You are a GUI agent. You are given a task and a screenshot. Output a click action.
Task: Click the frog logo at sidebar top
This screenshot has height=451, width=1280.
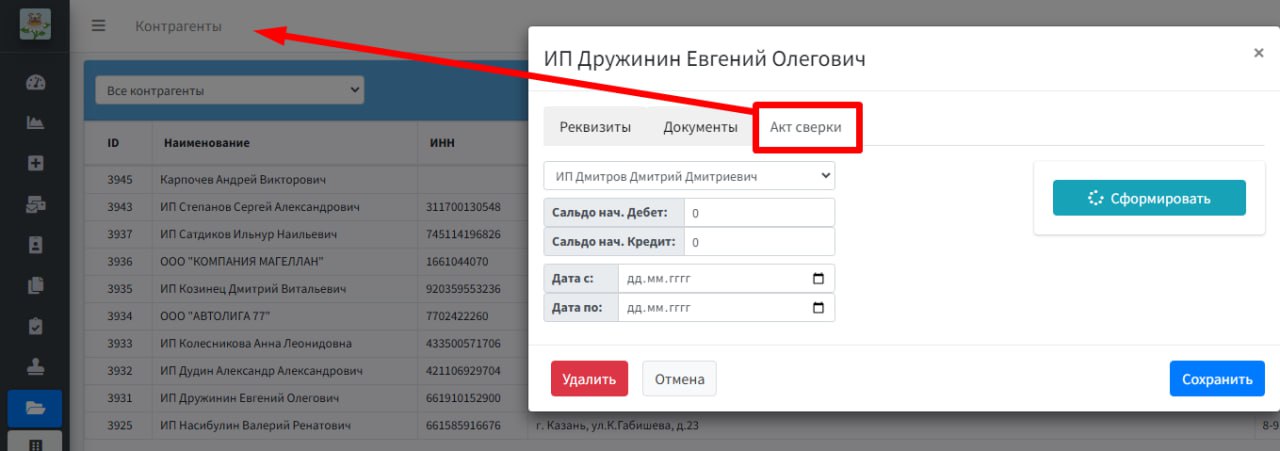[x=35, y=23]
